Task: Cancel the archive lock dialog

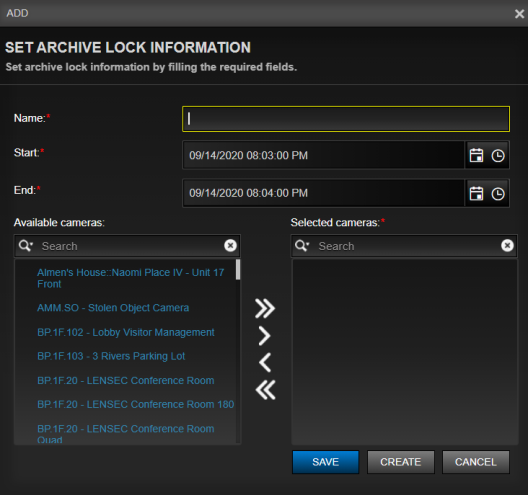Action: pos(475,462)
